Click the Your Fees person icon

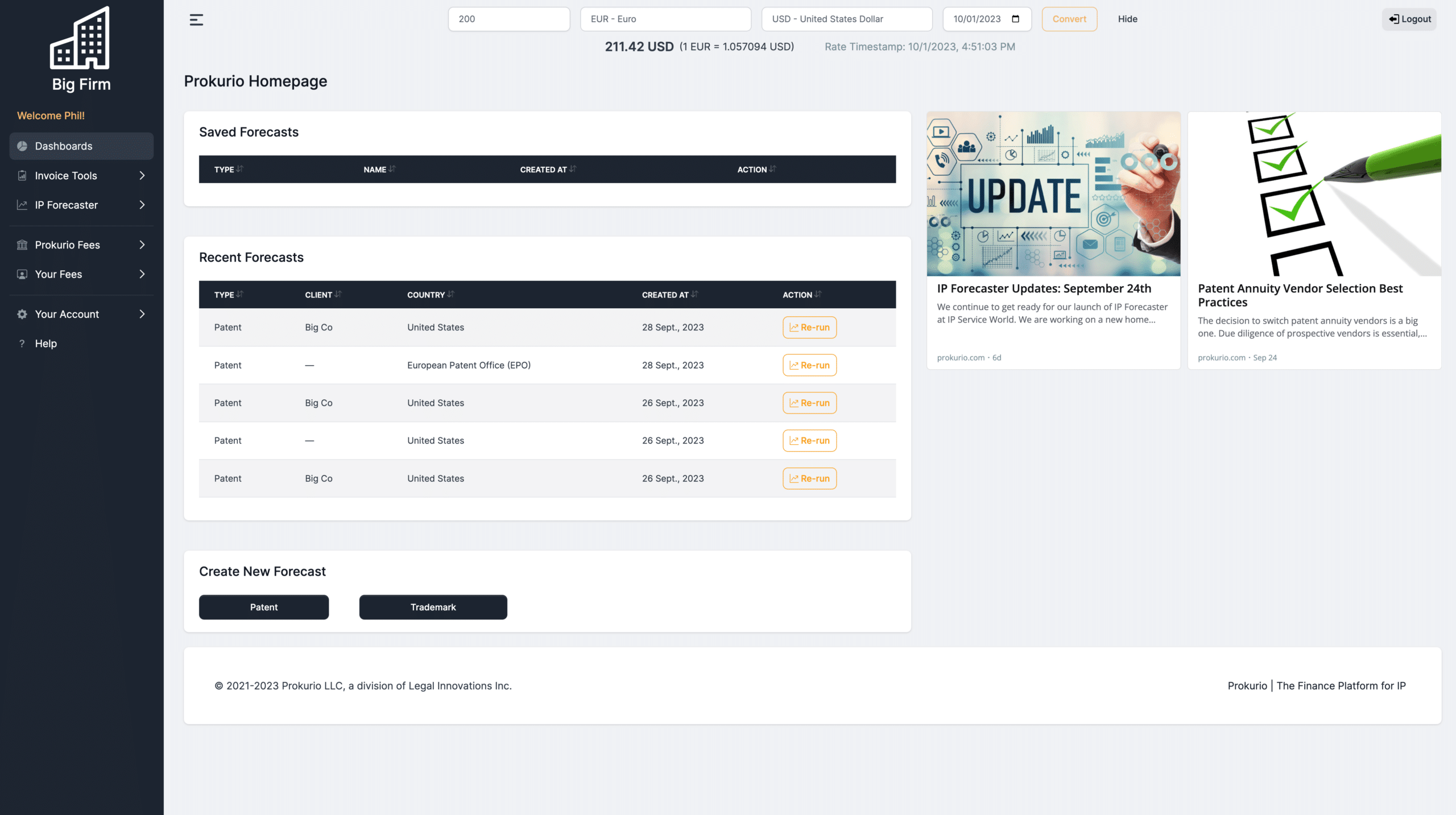tap(22, 274)
